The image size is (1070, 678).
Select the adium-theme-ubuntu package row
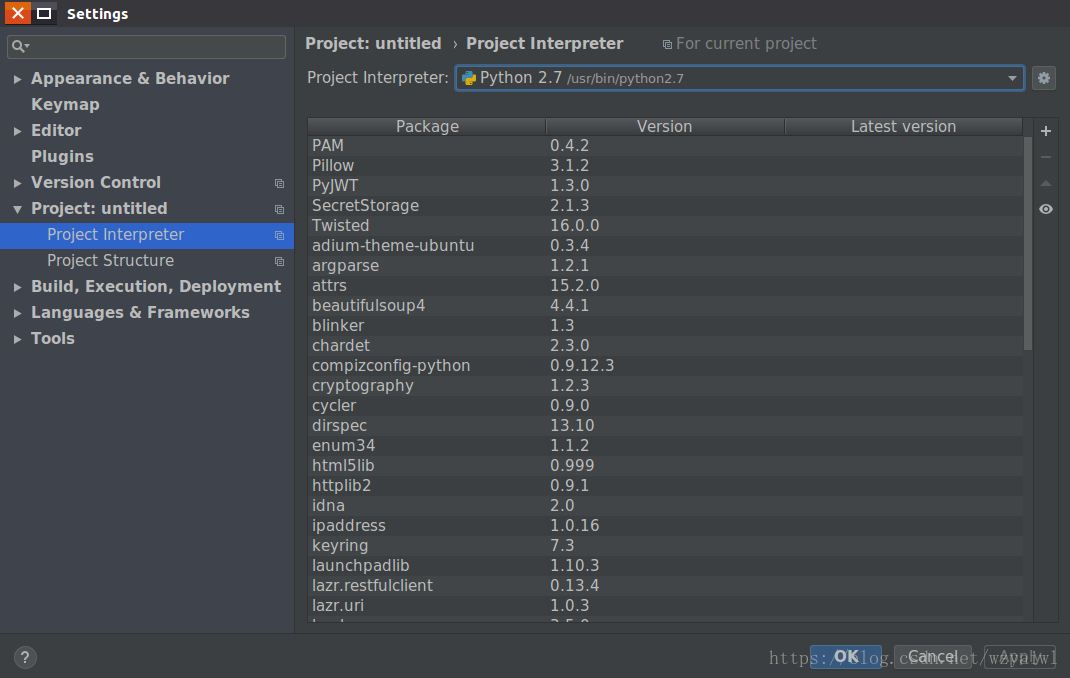(x=665, y=246)
